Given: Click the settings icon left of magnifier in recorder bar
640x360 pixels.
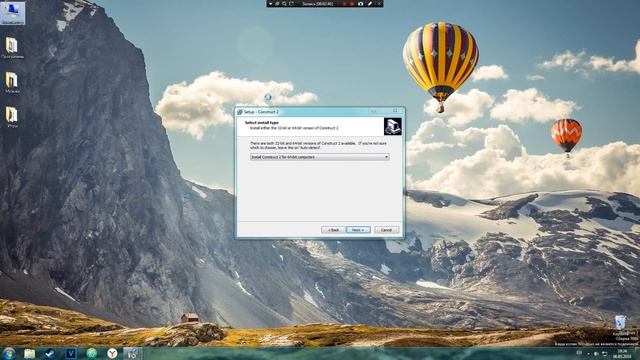Looking at the screenshot, I should (x=277, y=4).
